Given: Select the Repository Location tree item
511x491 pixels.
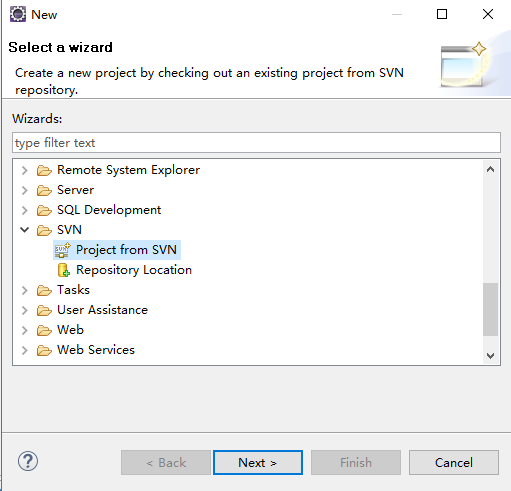Looking at the screenshot, I should 125,270.
